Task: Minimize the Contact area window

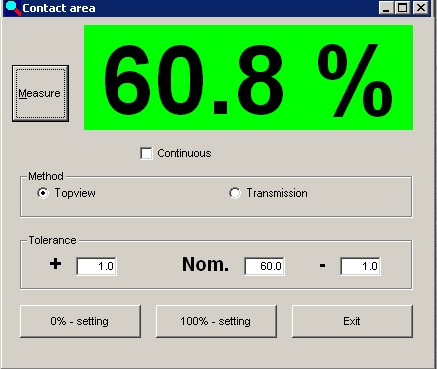Action: pos(386,8)
